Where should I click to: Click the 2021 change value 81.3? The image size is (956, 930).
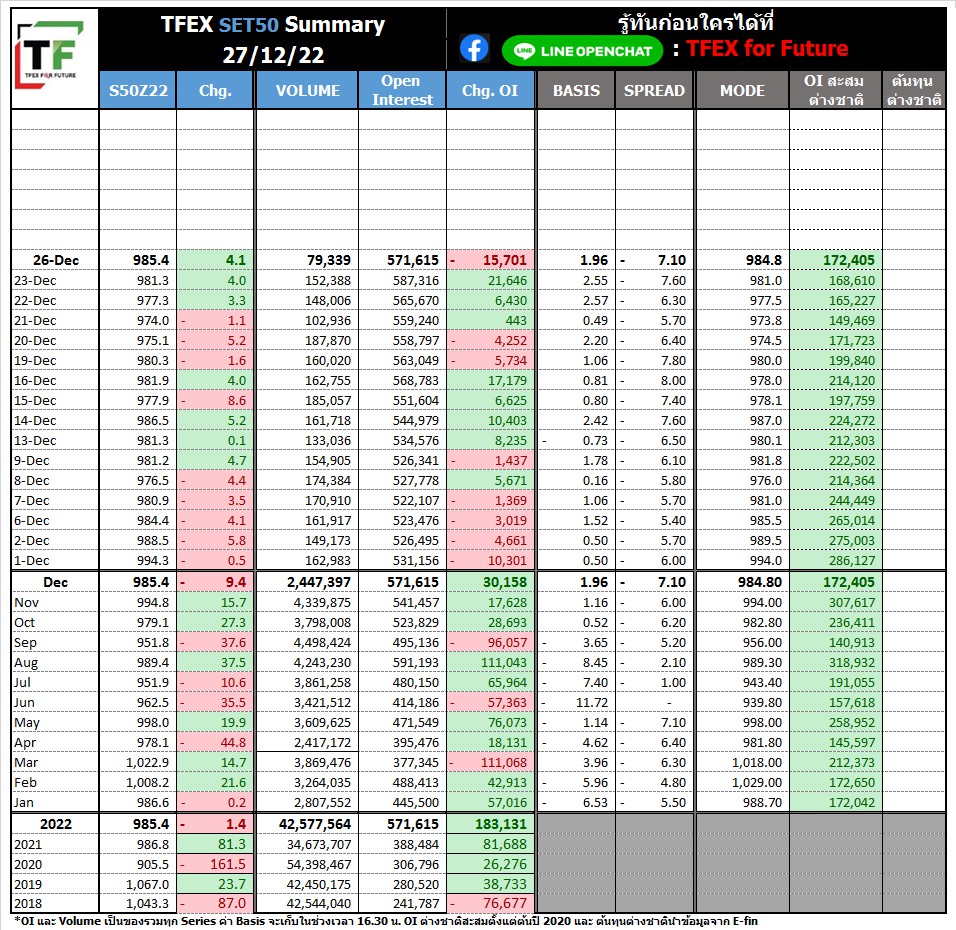pos(232,845)
